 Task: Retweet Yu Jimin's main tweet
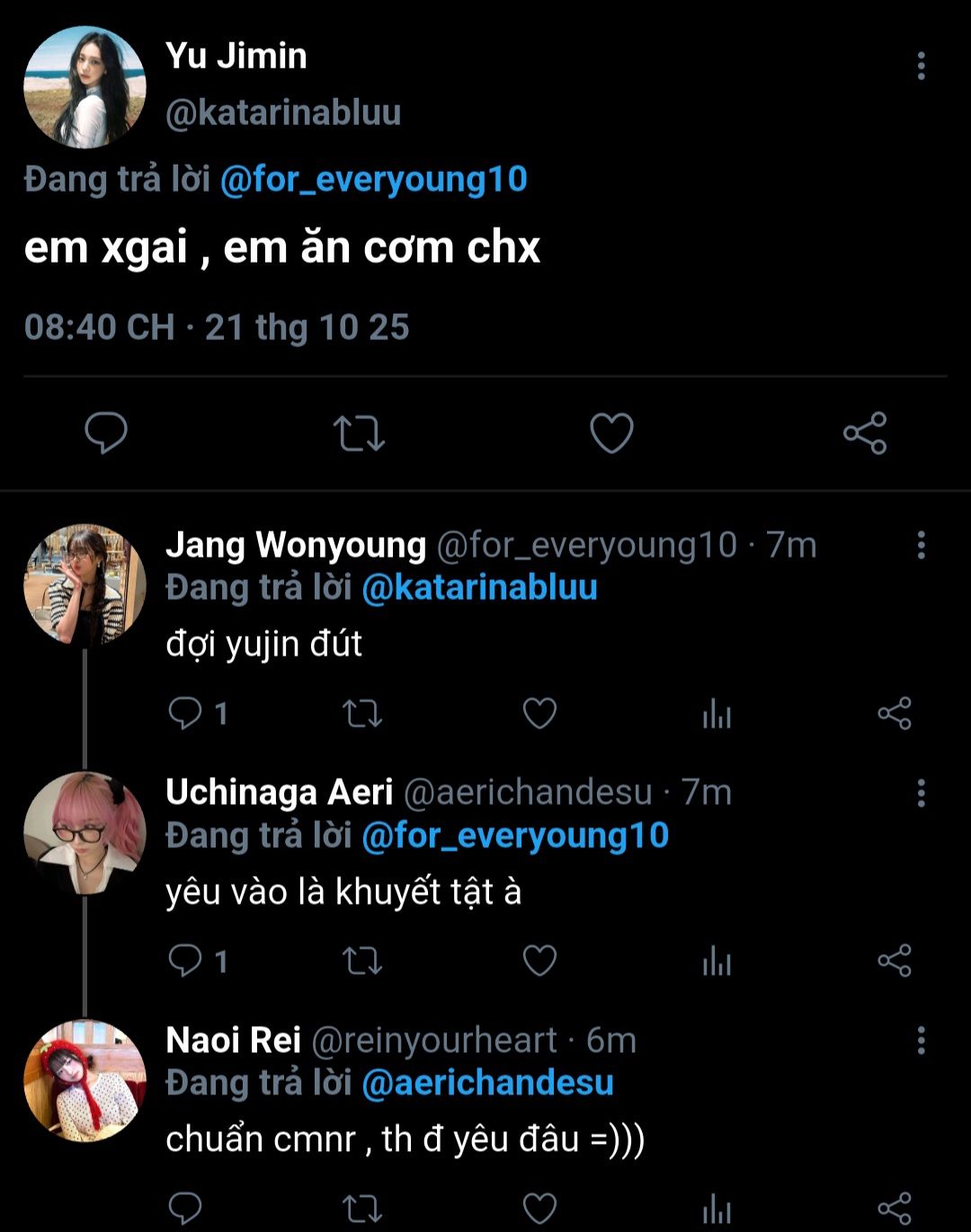click(359, 433)
